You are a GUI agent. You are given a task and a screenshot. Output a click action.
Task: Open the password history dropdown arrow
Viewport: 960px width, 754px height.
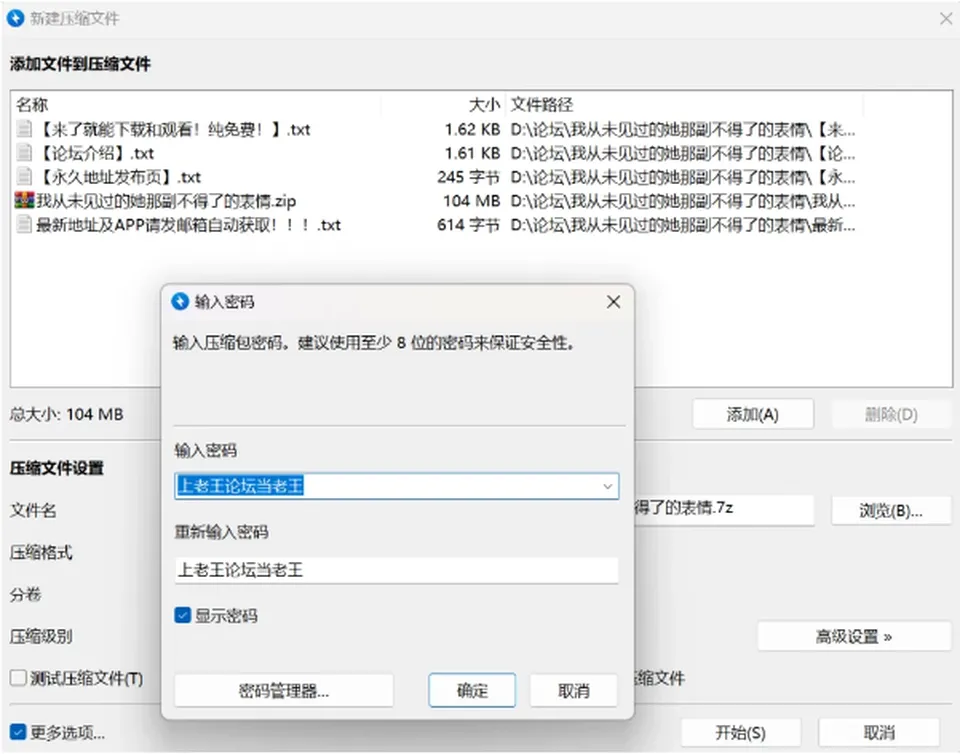point(607,487)
